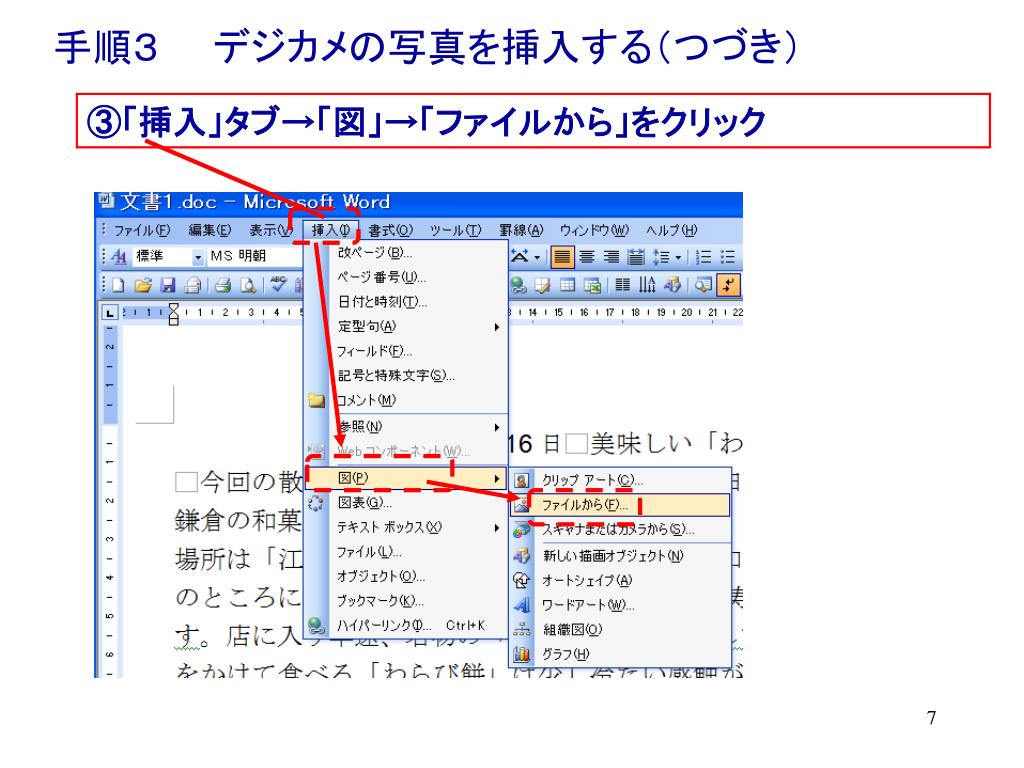
Task: Click the character scaling icon
Action: tap(519, 257)
